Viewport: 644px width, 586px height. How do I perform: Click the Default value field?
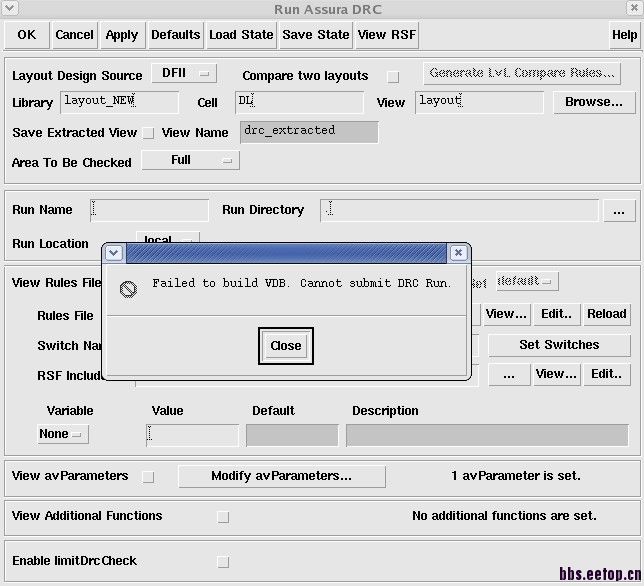292,435
